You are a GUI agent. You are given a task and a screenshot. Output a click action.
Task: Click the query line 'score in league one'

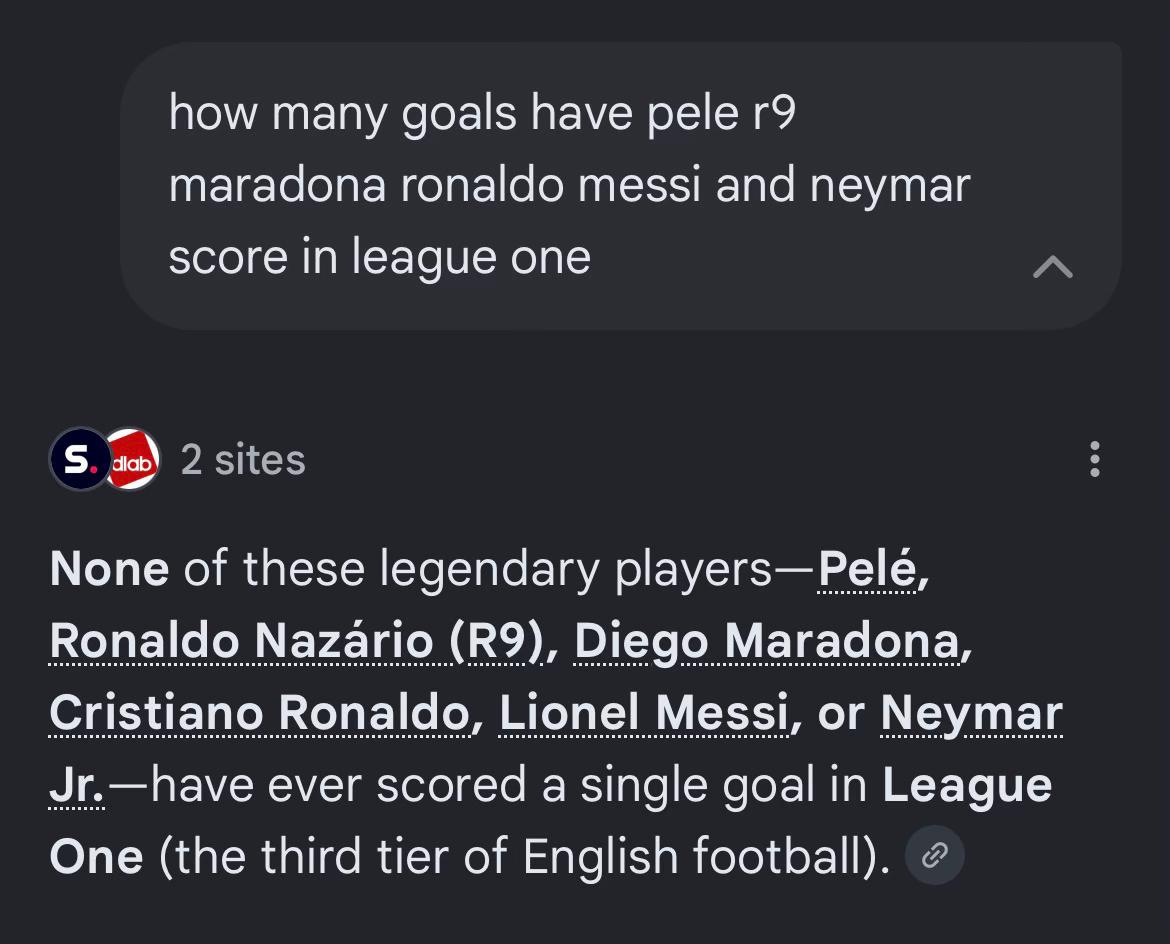(380, 257)
